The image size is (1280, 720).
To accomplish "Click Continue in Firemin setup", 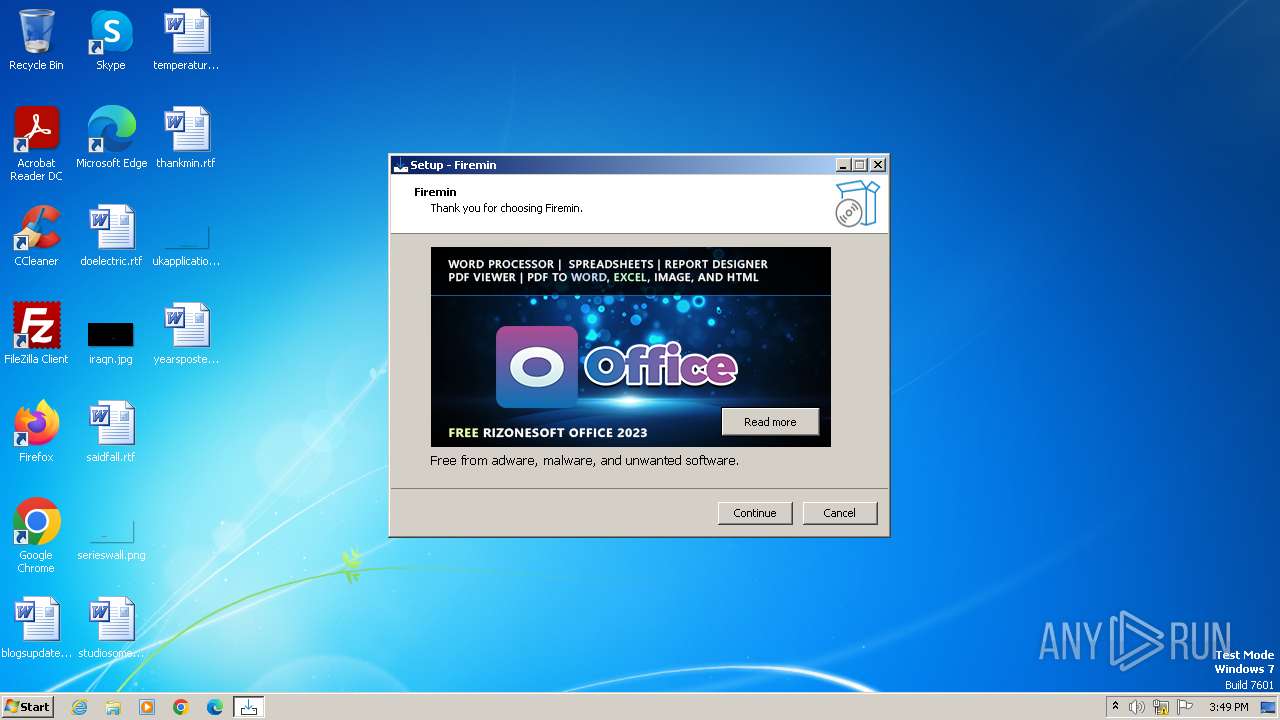I will (755, 513).
